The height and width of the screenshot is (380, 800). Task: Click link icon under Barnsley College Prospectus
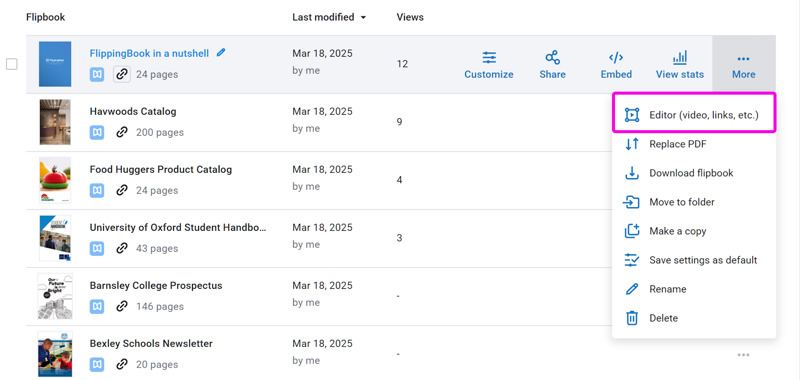(x=121, y=307)
